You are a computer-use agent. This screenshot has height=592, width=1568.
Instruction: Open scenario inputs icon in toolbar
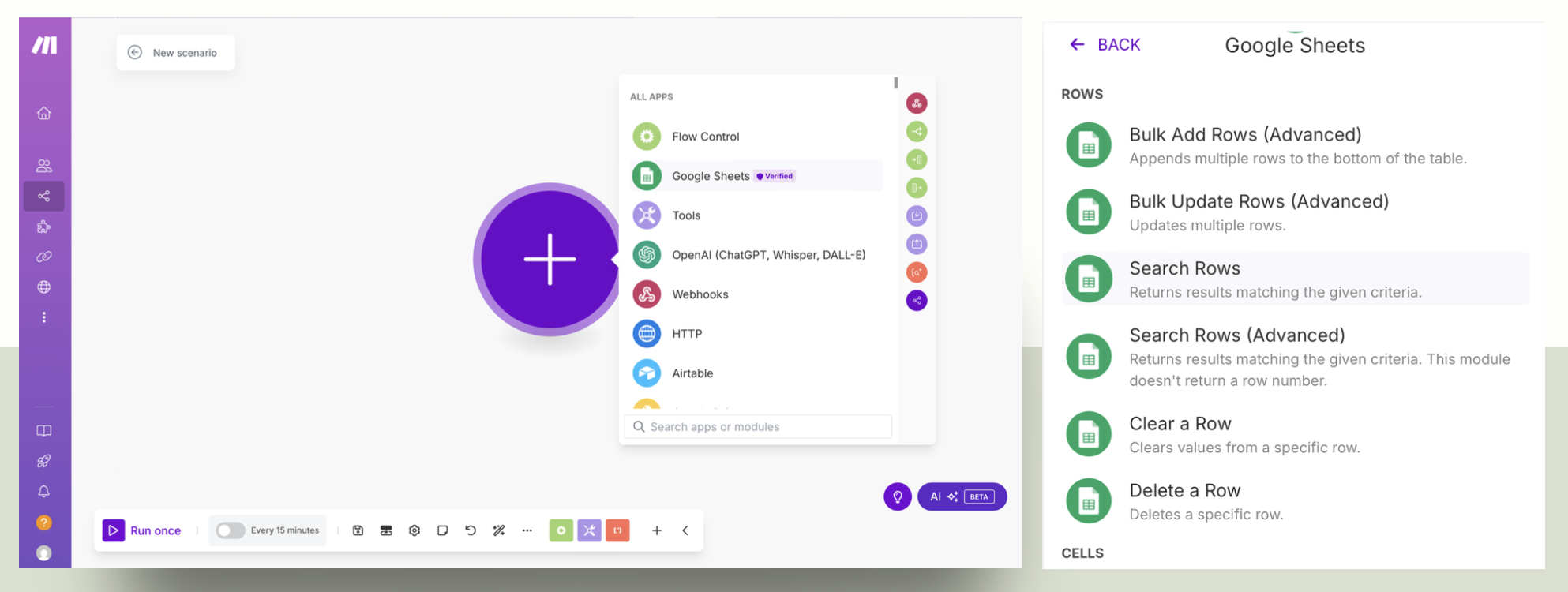coord(386,530)
